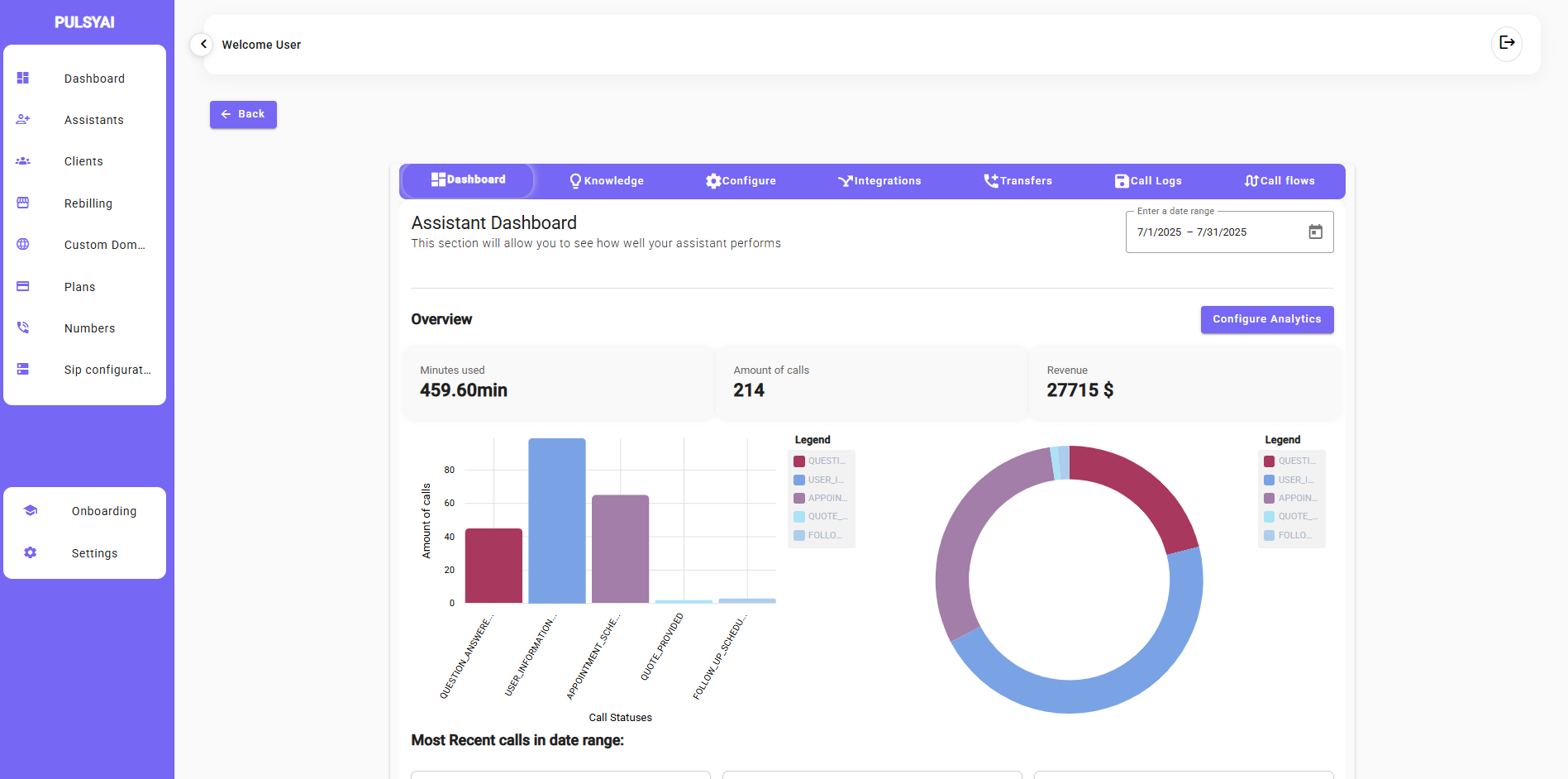Viewport: 1568px width, 779px height.
Task: Click the date range input field
Action: [x=1229, y=232]
